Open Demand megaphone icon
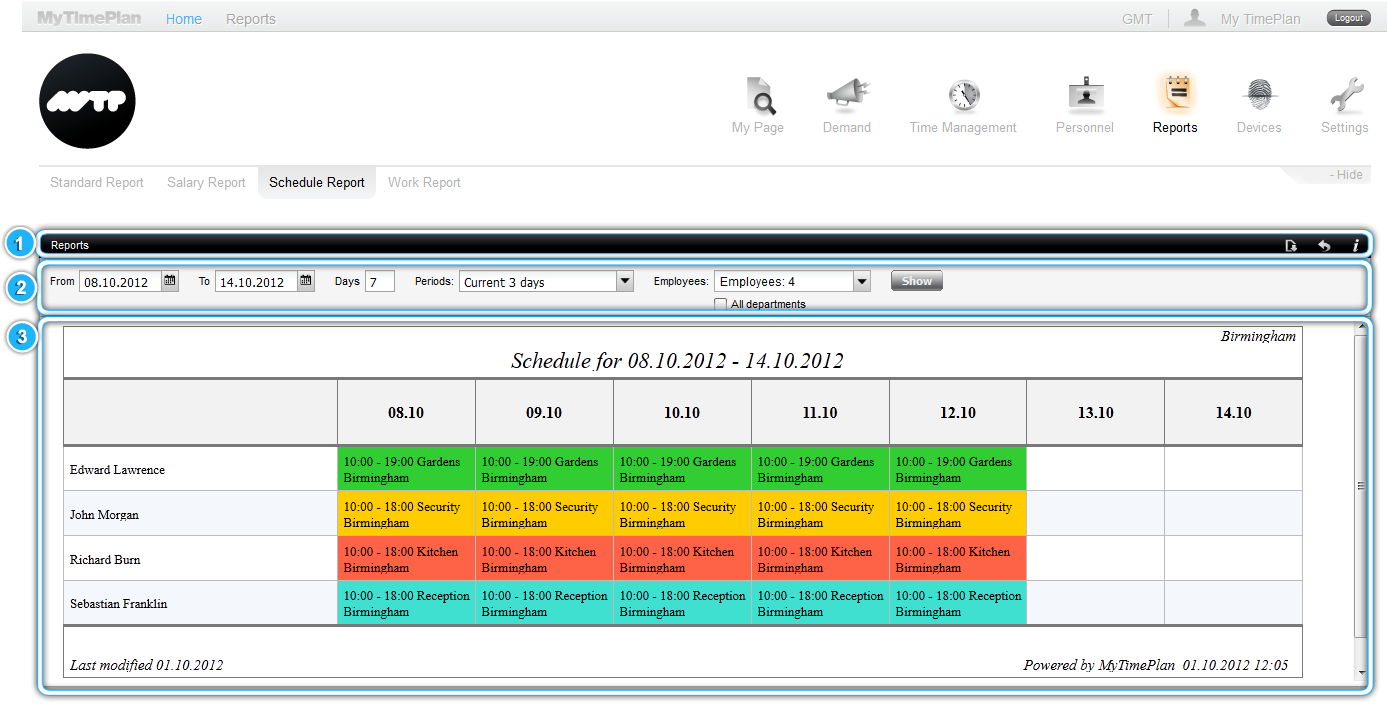The width and height of the screenshot is (1387, 717). pos(847,96)
